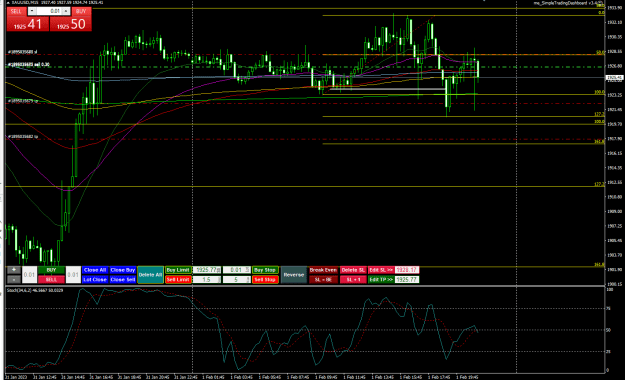Click the 0.01 field right of dashboard BUY

click(73, 275)
